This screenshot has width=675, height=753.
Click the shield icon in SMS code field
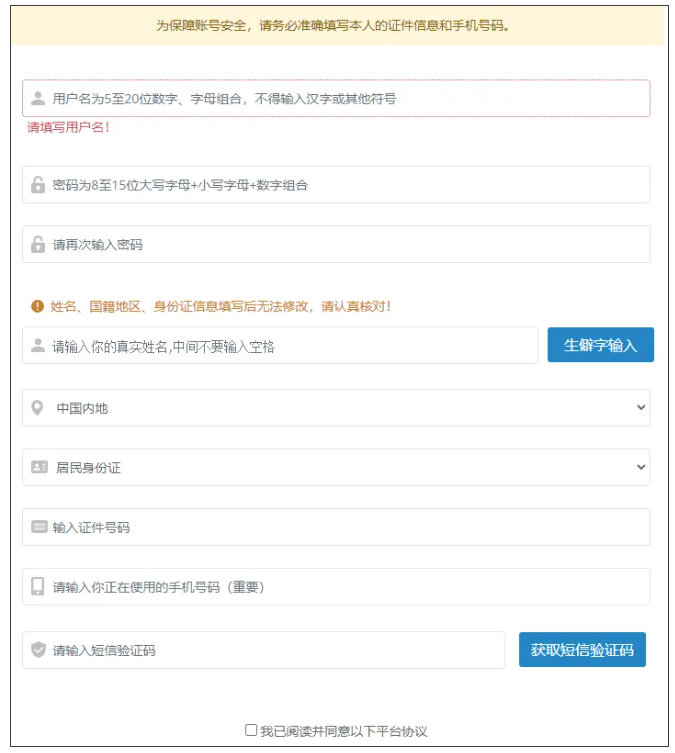pos(38,650)
